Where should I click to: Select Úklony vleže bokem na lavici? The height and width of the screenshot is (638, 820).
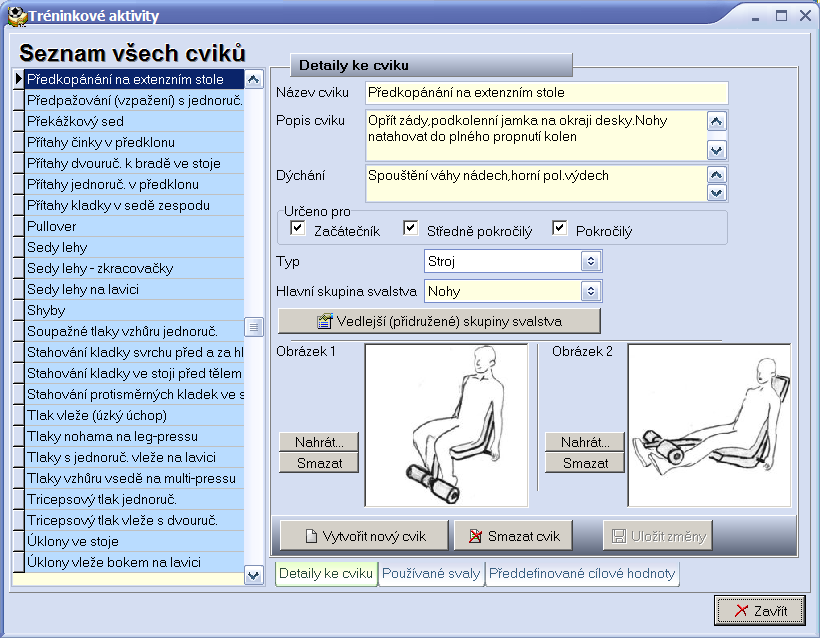click(134, 562)
